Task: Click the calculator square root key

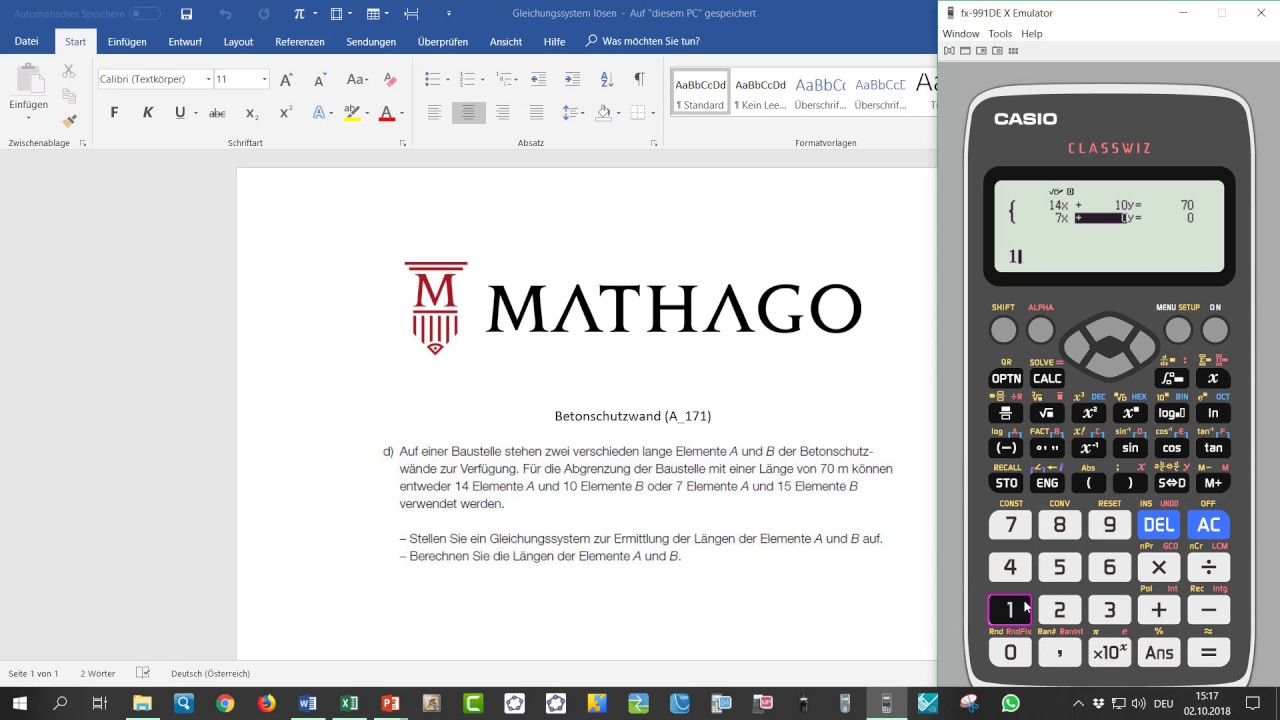Action: click(1047, 413)
